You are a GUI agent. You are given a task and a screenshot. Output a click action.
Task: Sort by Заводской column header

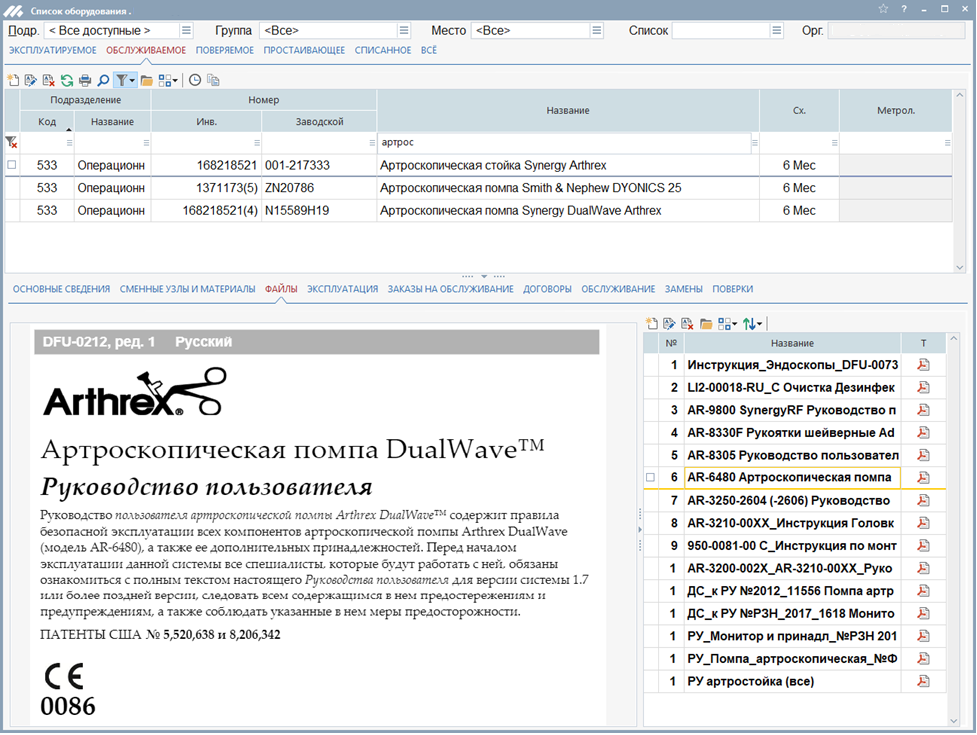pos(319,121)
